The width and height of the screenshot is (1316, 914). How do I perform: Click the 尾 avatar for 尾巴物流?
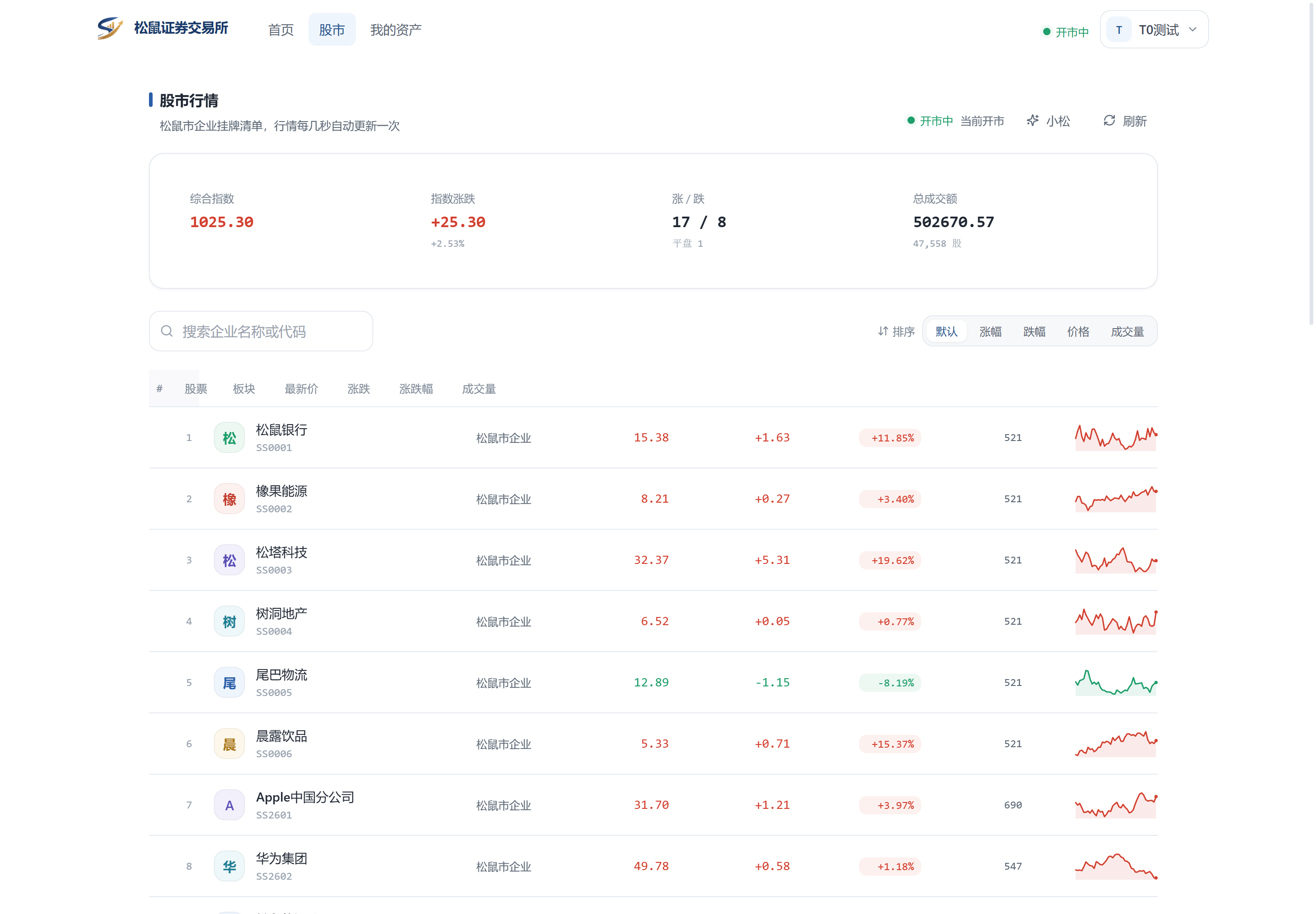click(229, 683)
